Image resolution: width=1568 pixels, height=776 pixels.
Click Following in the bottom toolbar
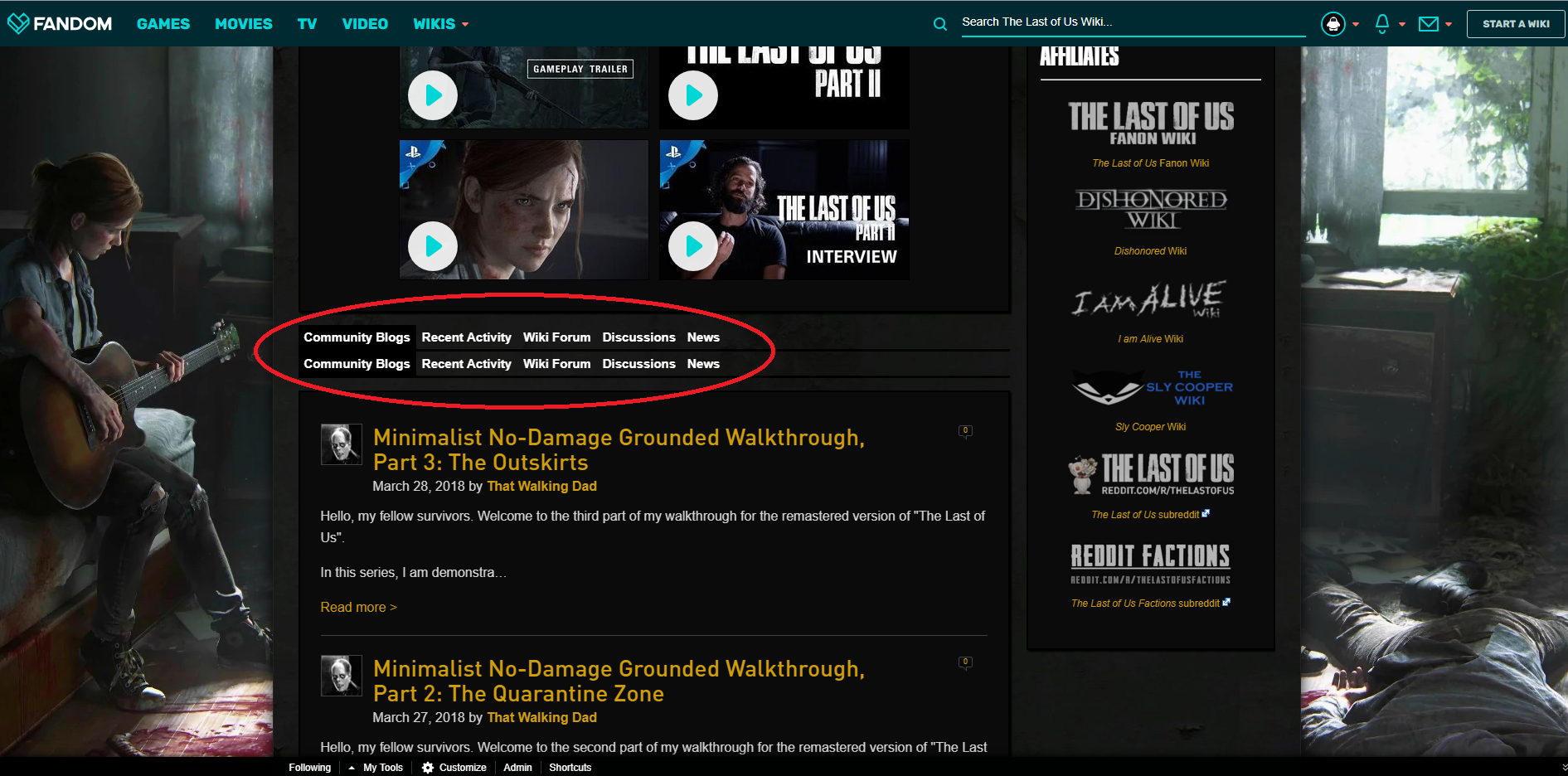click(309, 768)
